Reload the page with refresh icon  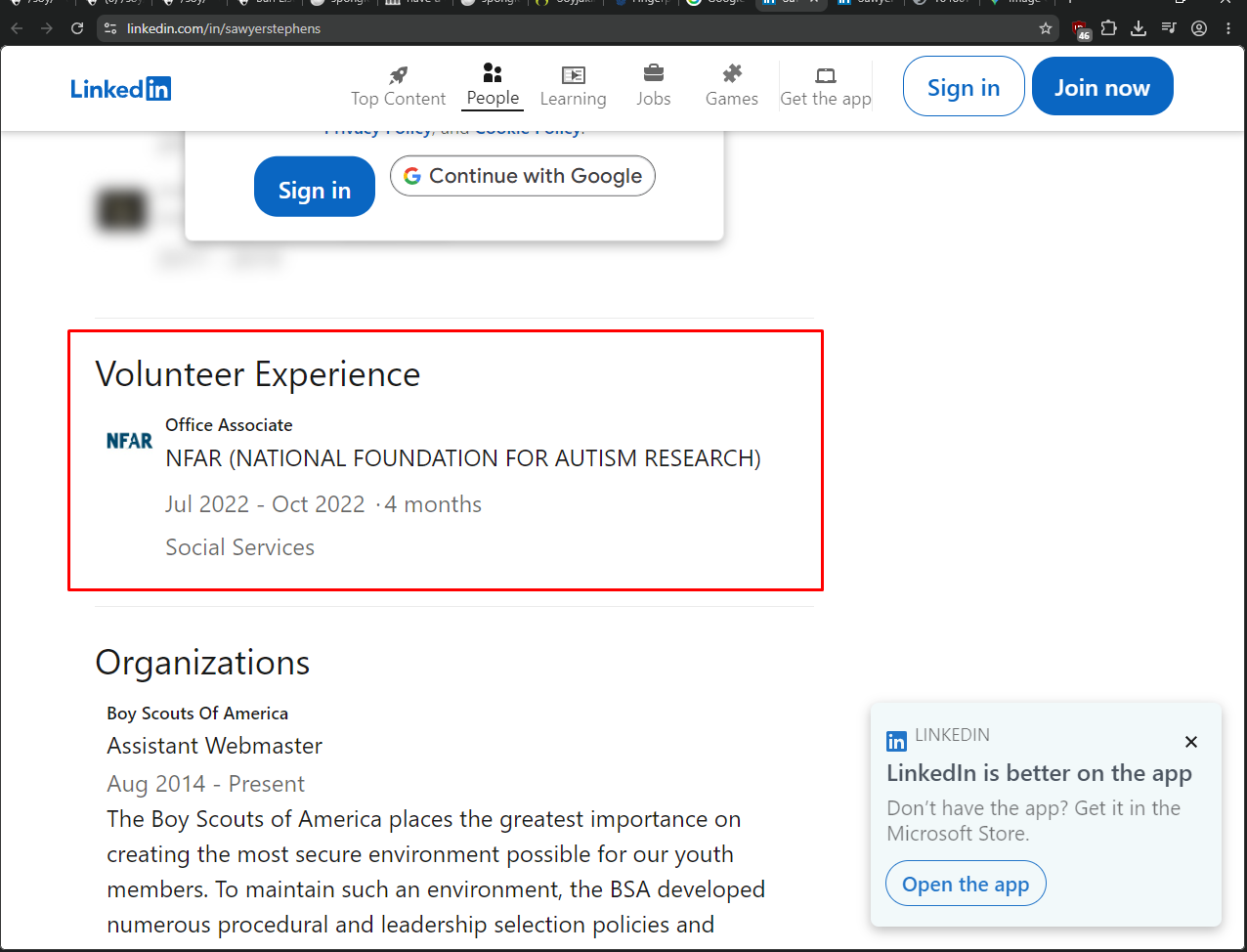click(x=77, y=28)
